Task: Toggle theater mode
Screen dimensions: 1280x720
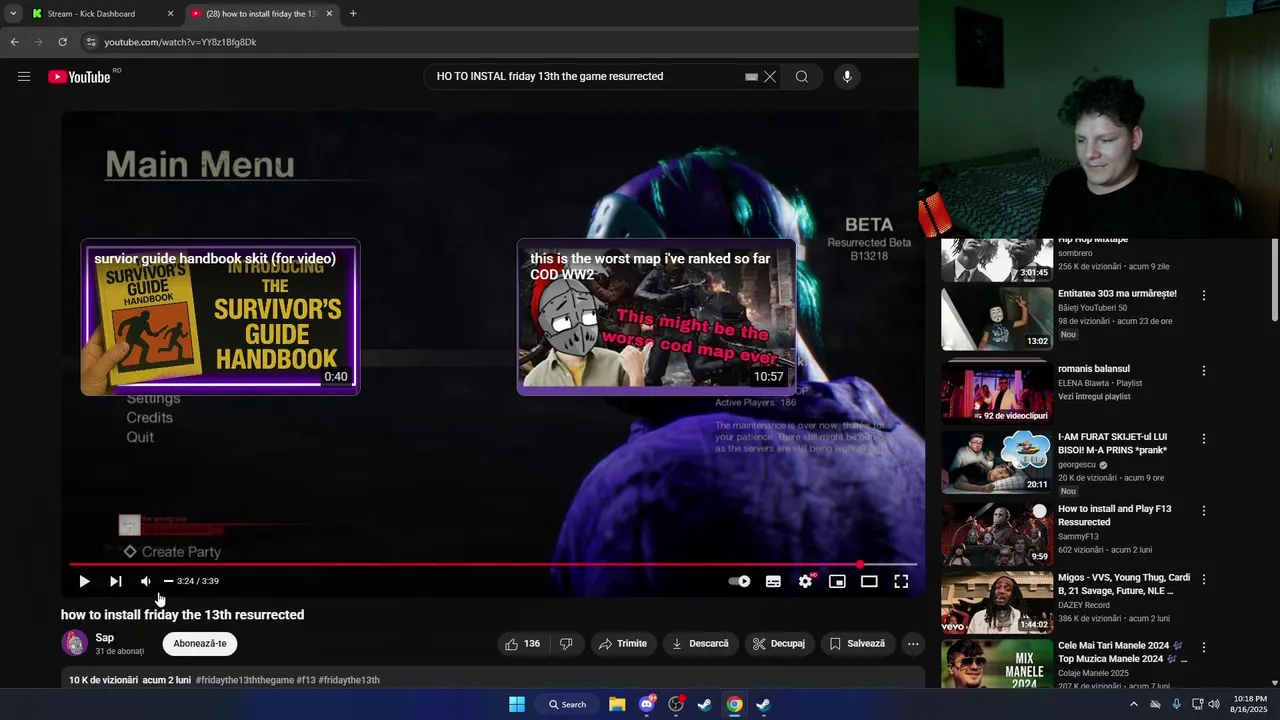Action: pyautogui.click(x=869, y=581)
